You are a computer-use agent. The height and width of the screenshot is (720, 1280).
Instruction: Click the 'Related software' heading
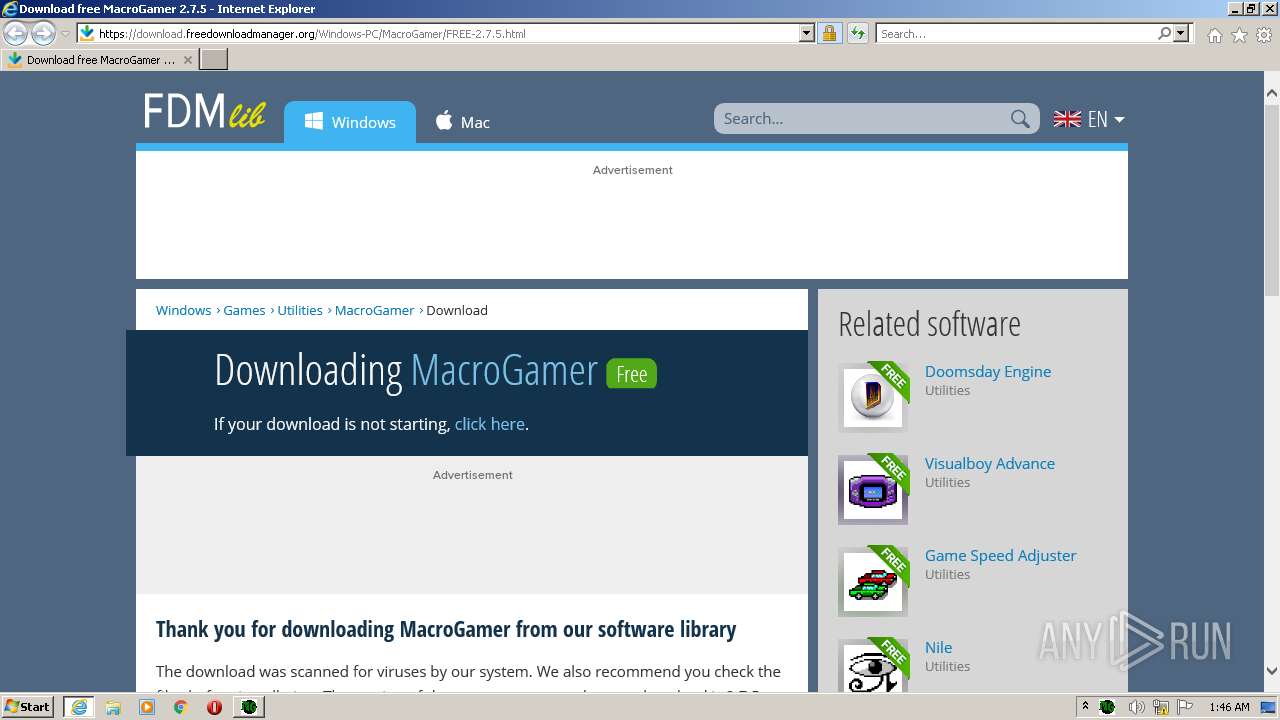pos(929,324)
